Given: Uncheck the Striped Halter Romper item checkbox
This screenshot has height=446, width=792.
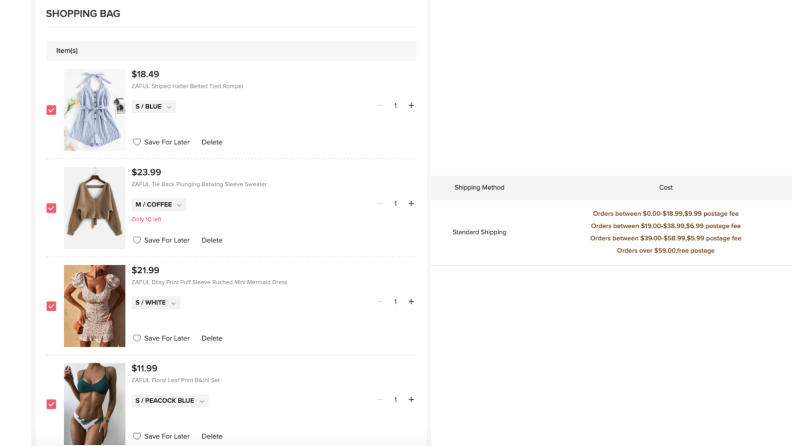Looking at the screenshot, I should tap(52, 110).
